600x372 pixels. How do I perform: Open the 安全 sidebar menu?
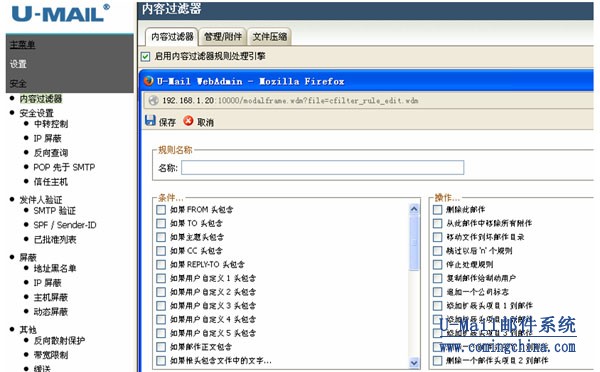click(x=18, y=83)
